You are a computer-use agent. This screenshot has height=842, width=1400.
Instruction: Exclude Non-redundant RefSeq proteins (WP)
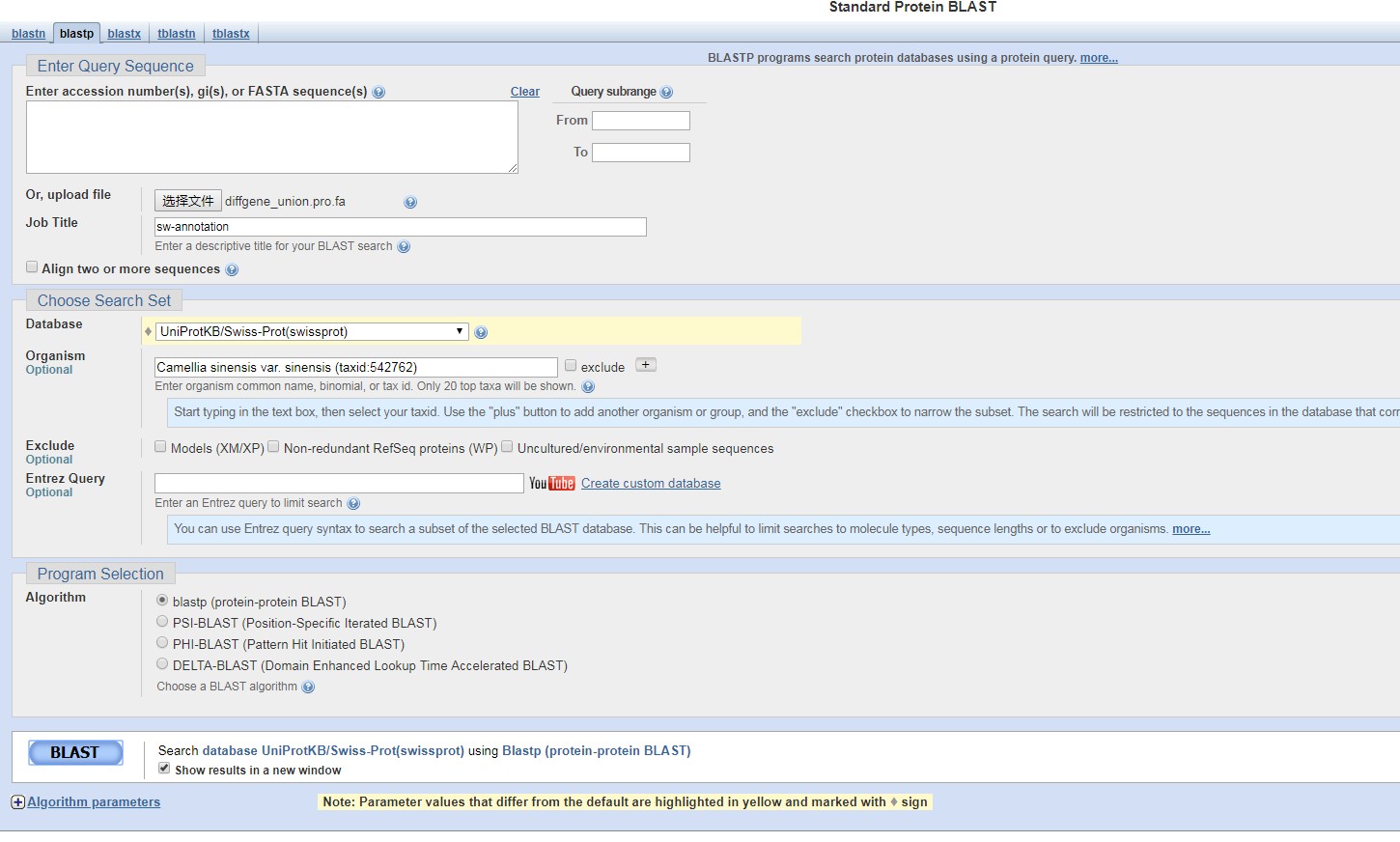coord(273,447)
